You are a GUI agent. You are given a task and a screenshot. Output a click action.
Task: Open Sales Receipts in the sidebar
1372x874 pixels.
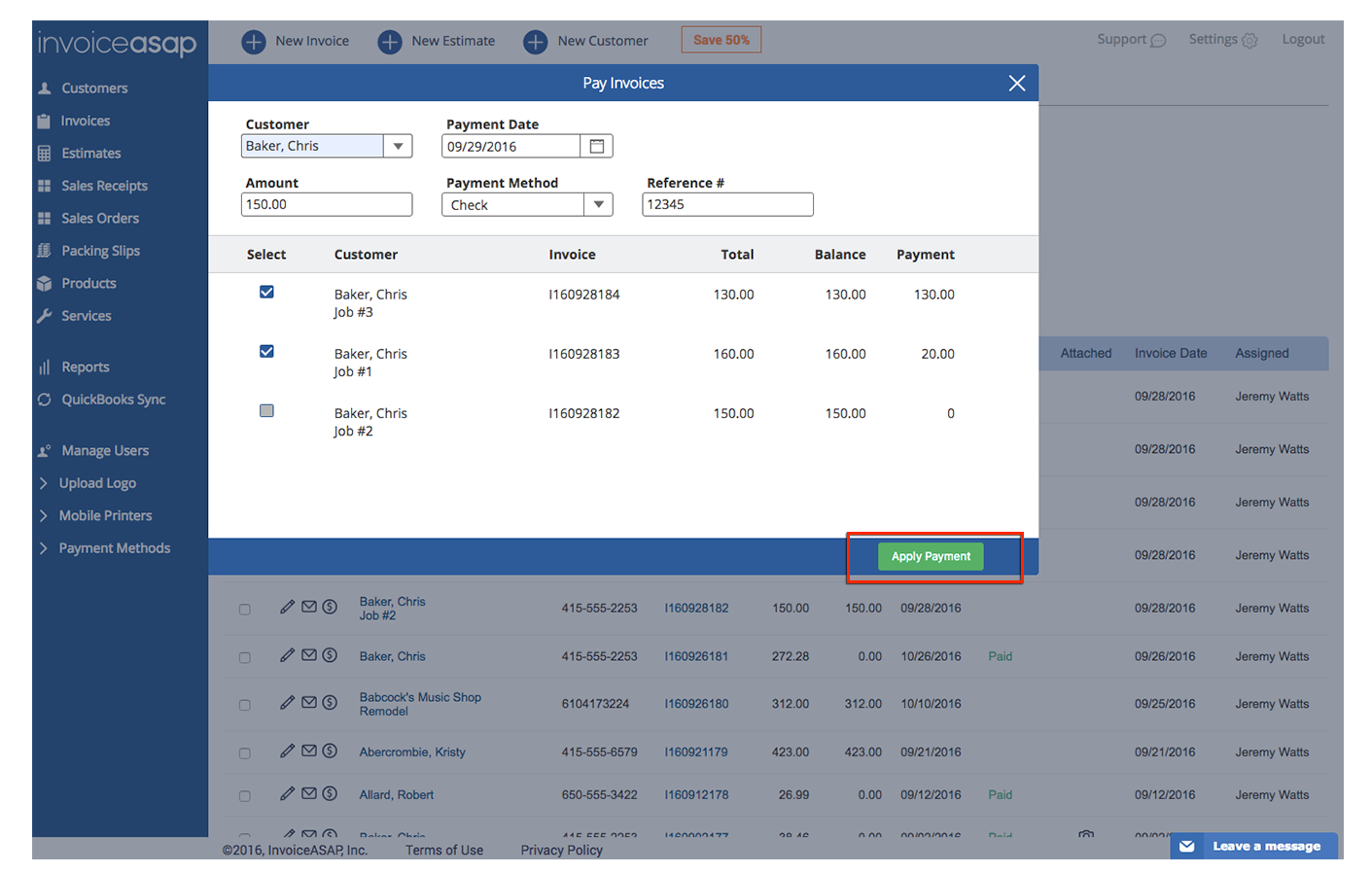(104, 186)
